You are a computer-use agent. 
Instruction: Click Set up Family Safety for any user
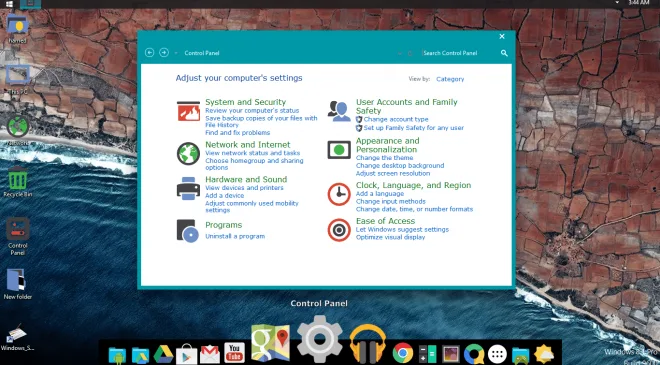[414, 128]
